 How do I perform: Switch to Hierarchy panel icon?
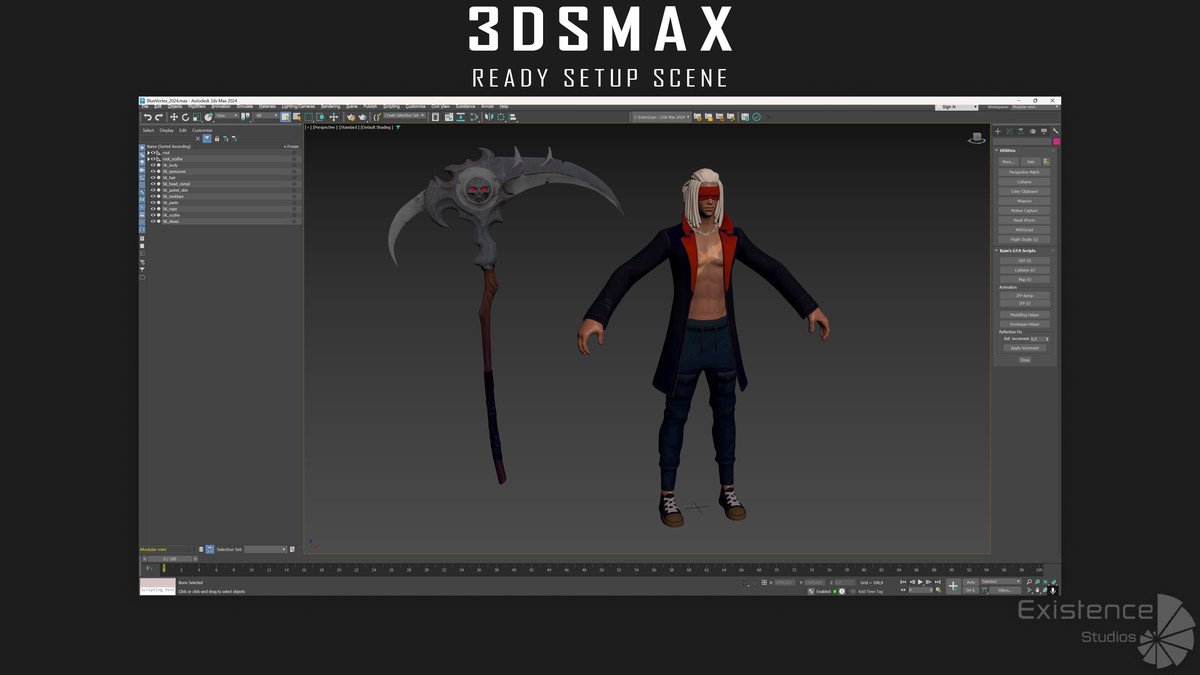(x=1021, y=131)
